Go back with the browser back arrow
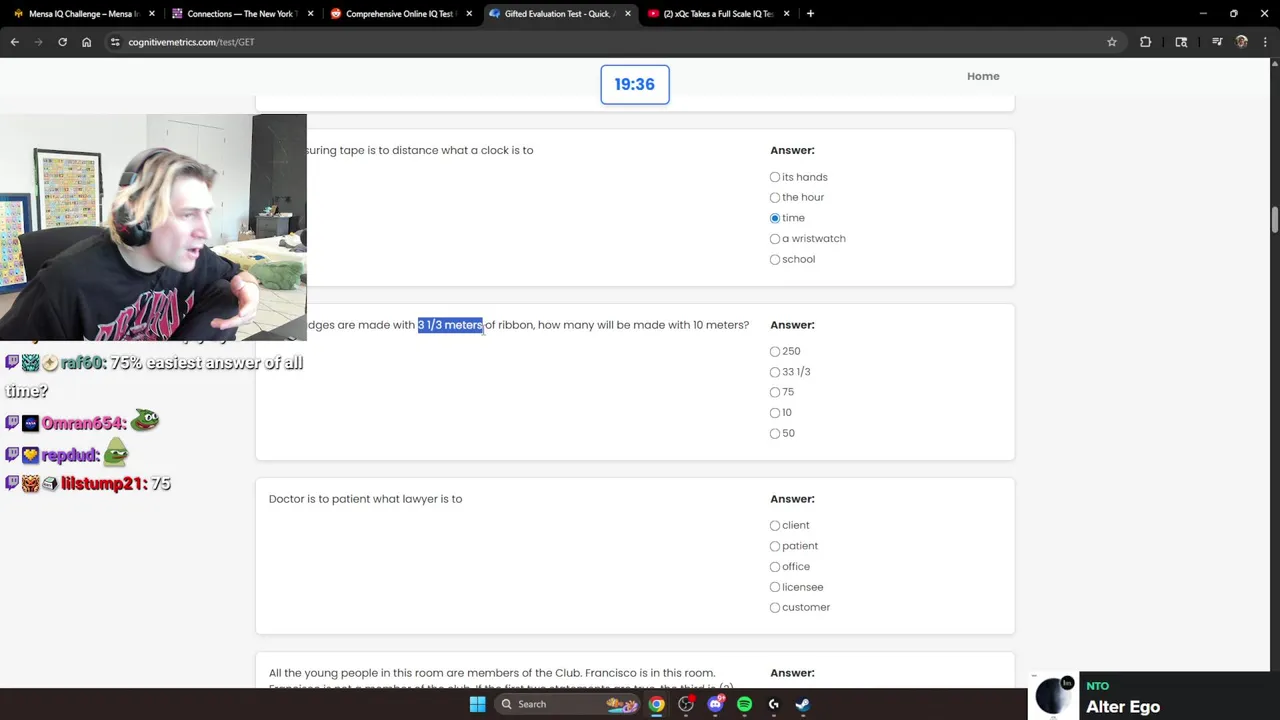The height and width of the screenshot is (720, 1280). tap(15, 42)
